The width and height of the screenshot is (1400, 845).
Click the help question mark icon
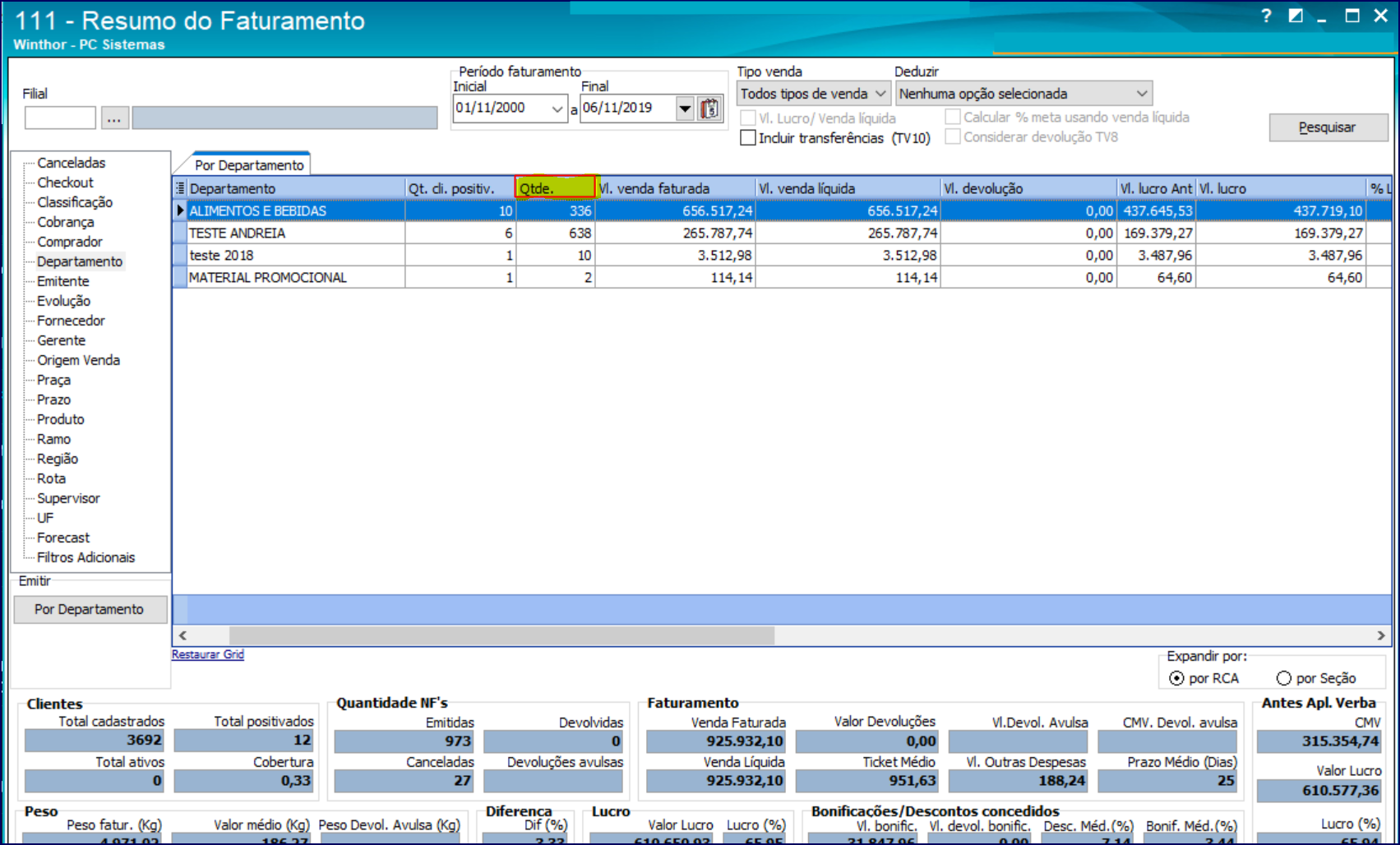(x=1267, y=16)
